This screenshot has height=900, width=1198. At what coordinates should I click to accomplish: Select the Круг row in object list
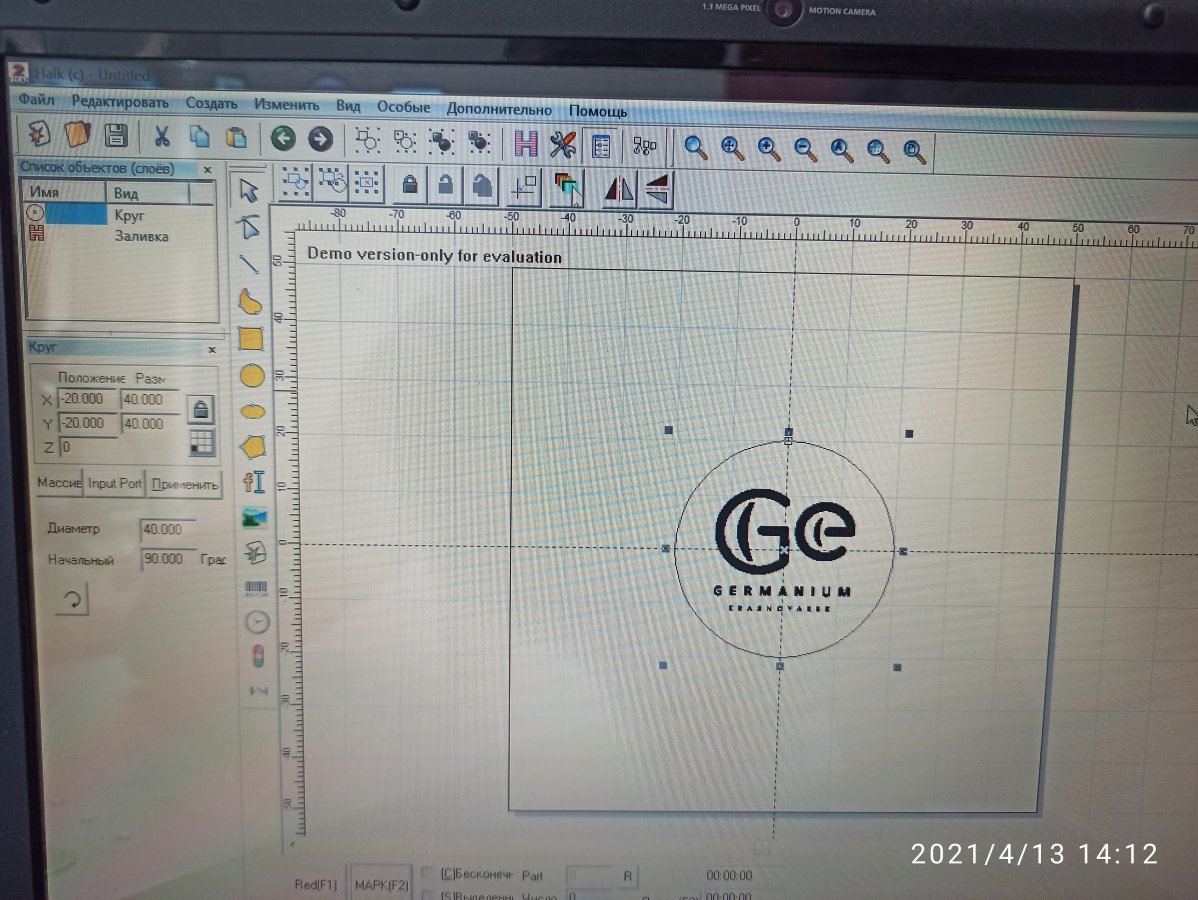119,215
